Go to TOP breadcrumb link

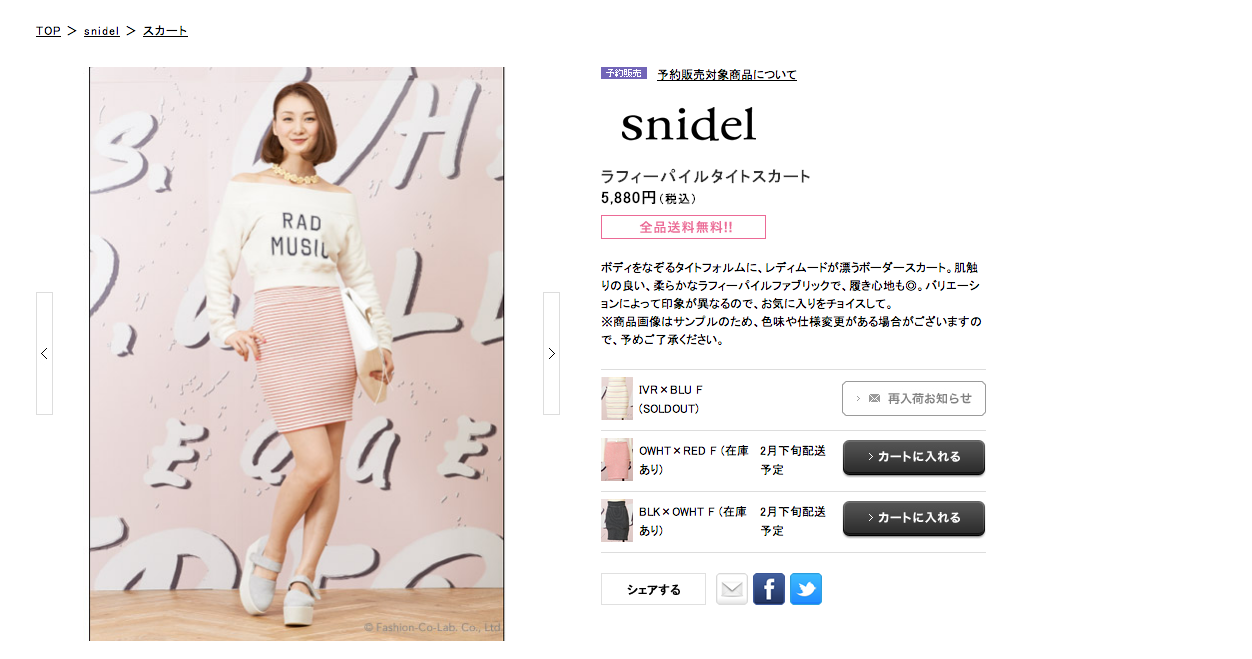point(48,31)
